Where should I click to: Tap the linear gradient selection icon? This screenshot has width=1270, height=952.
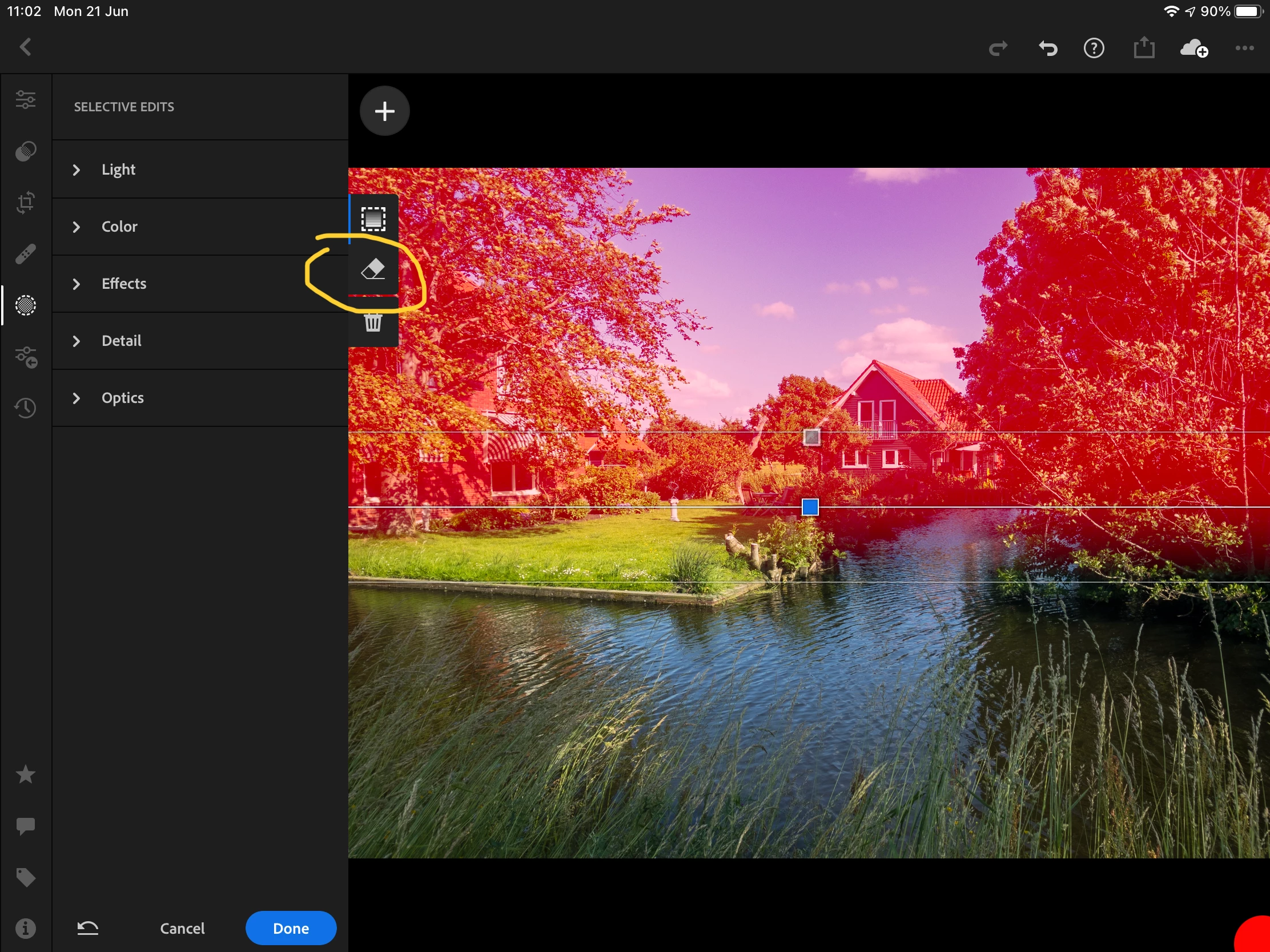[x=373, y=219]
